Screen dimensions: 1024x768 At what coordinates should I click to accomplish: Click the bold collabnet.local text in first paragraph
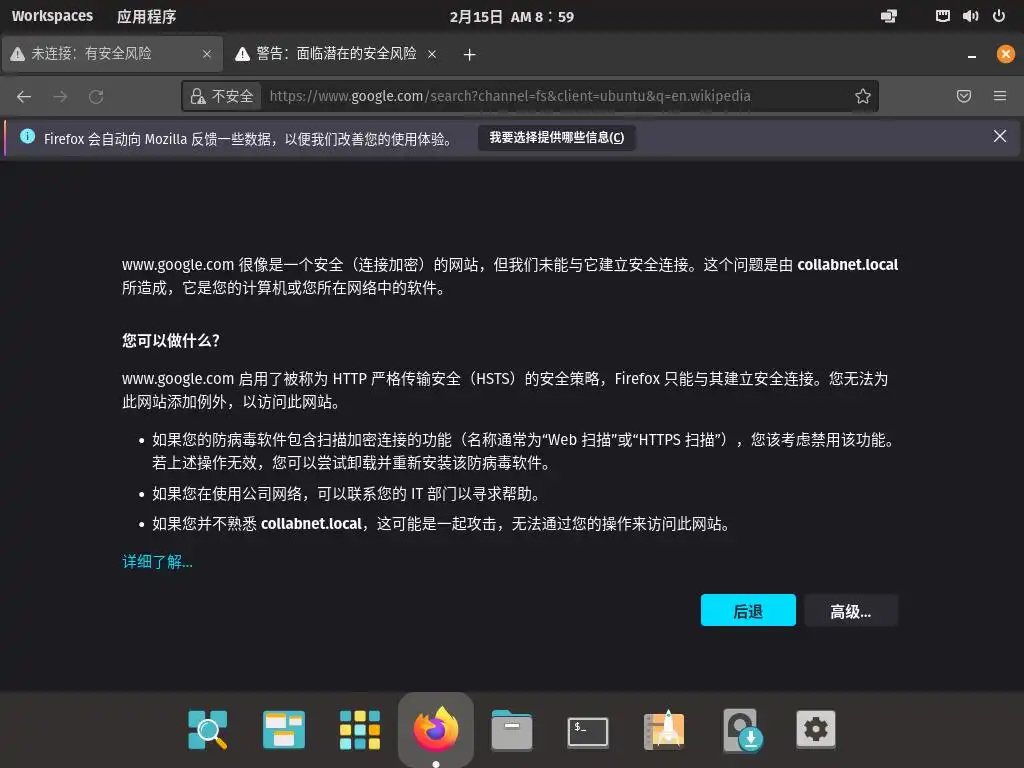click(848, 264)
